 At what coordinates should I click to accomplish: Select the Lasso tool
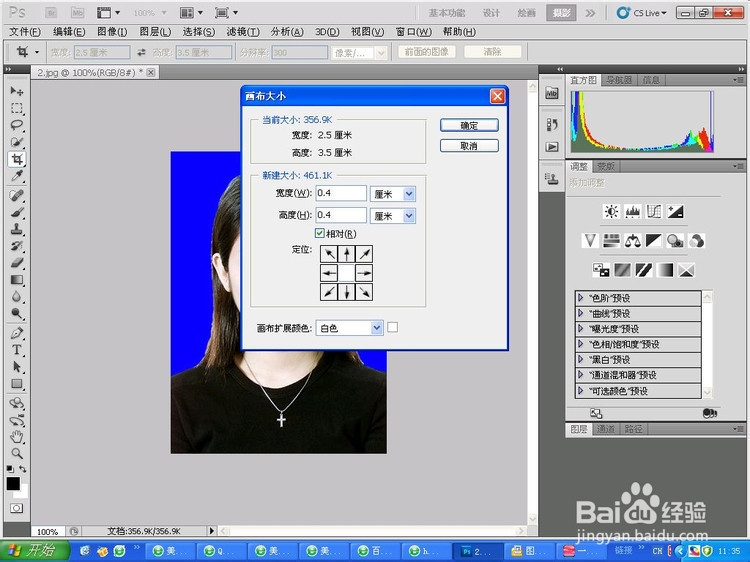[x=17, y=125]
